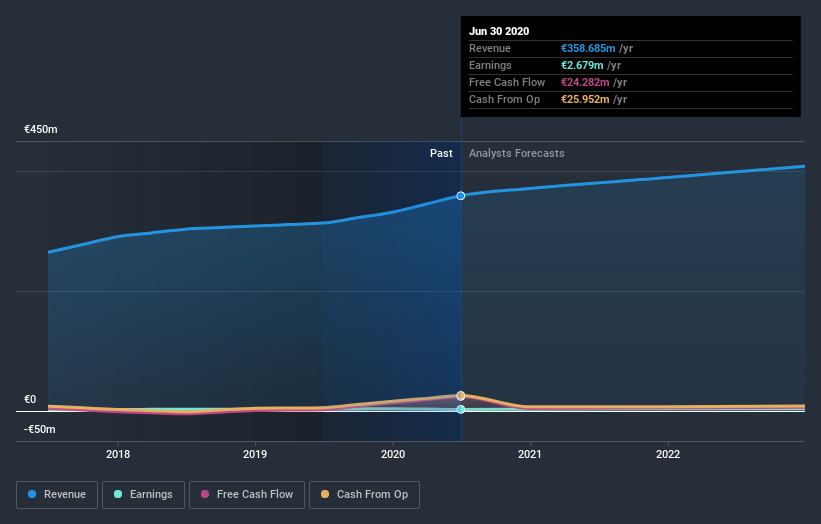This screenshot has width=821, height=524.
Task: Click the €358.685m revenue value
Action: click(588, 48)
